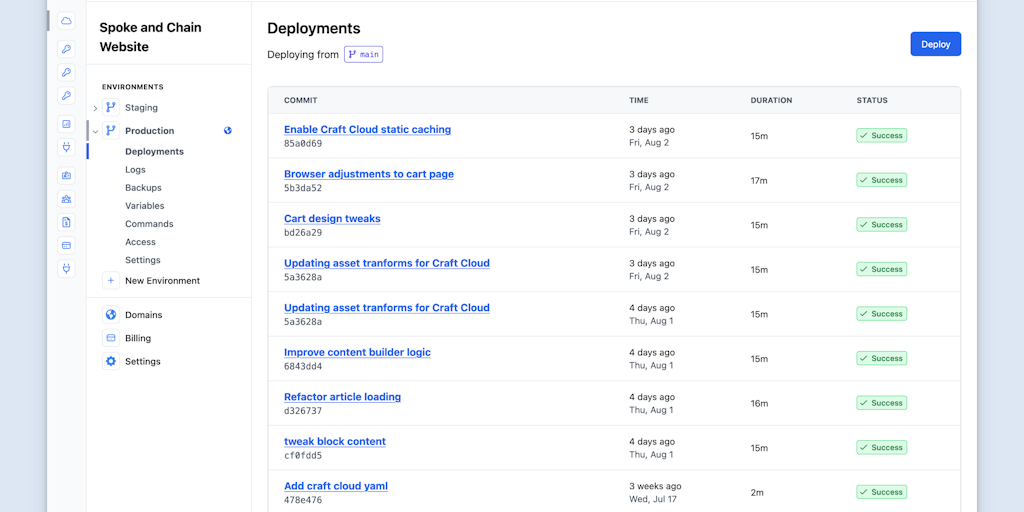Click the cloud icon in the left rail
Image resolution: width=1024 pixels, height=512 pixels.
66,21
